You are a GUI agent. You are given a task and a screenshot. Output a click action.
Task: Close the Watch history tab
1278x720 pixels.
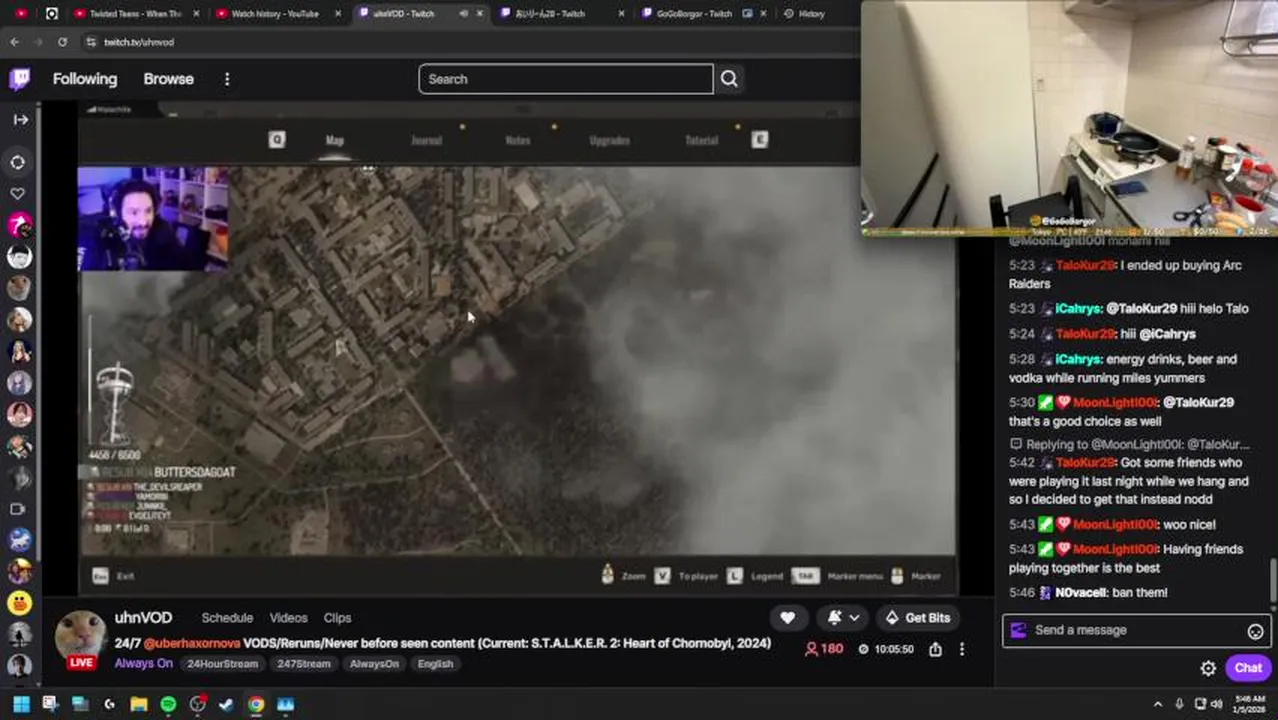click(x=338, y=14)
